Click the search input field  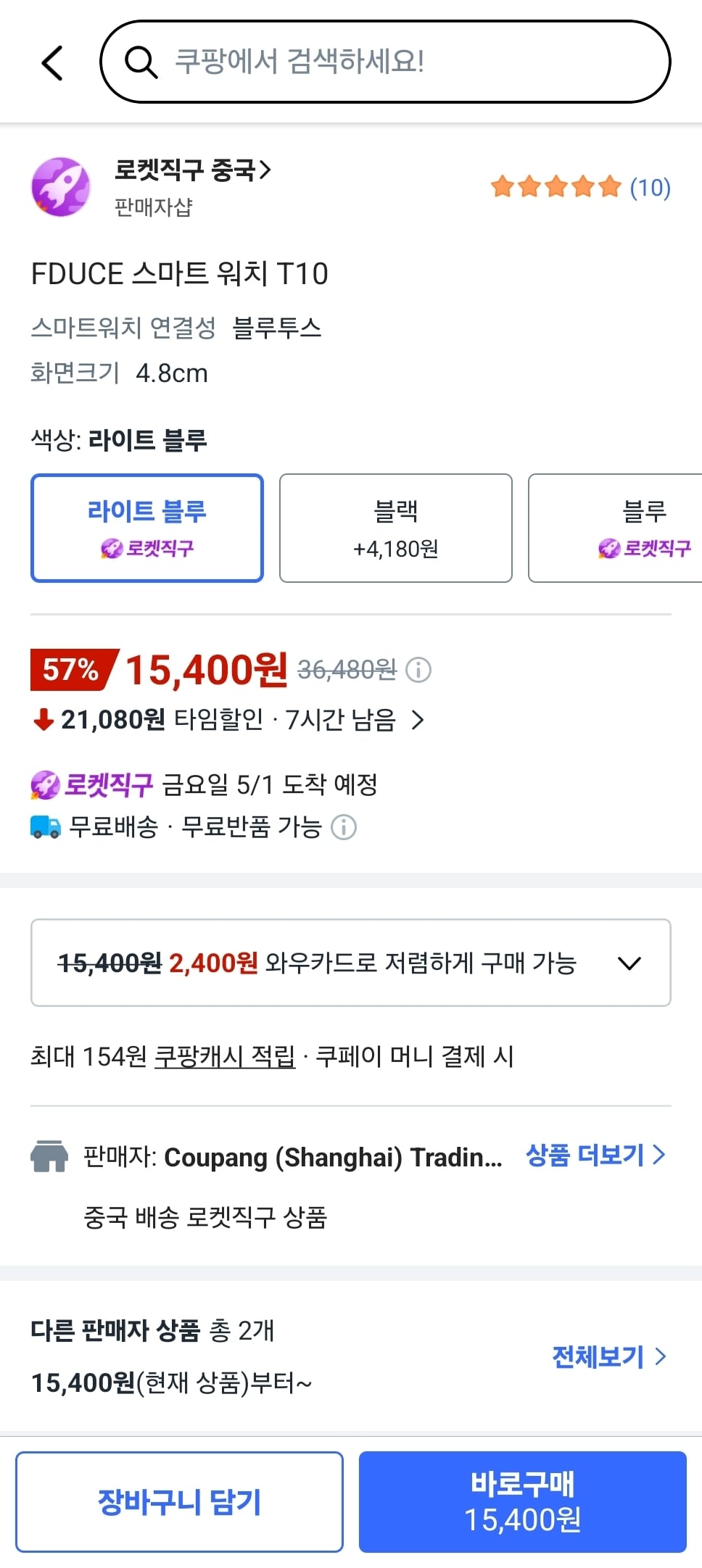(384, 62)
